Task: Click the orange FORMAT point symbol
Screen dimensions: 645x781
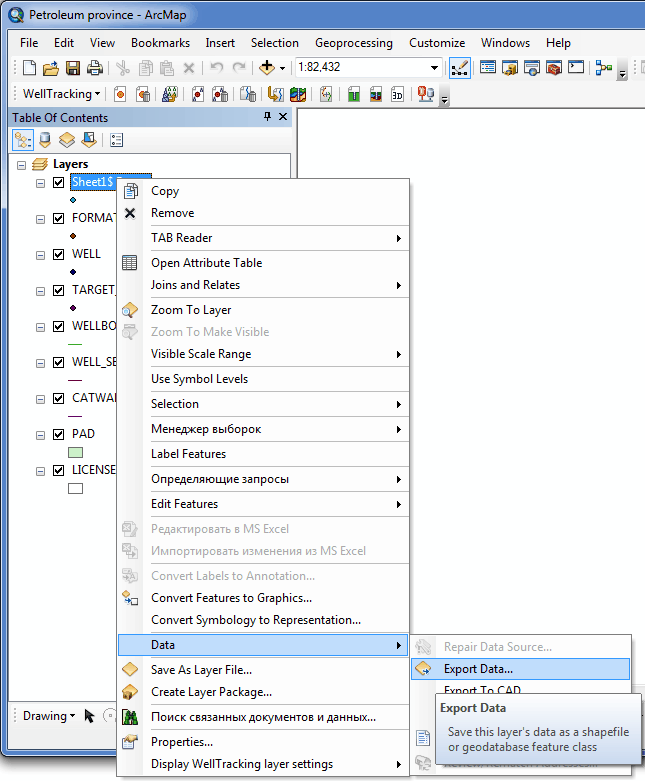Action: pyautogui.click(x=73, y=236)
